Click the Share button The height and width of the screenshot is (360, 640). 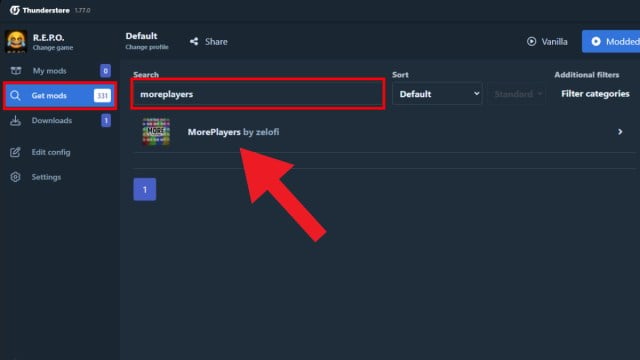point(209,42)
